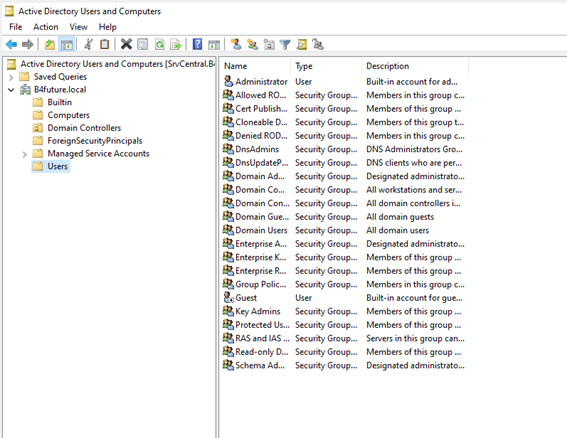Click the Up one level folder icon

(x=50, y=44)
